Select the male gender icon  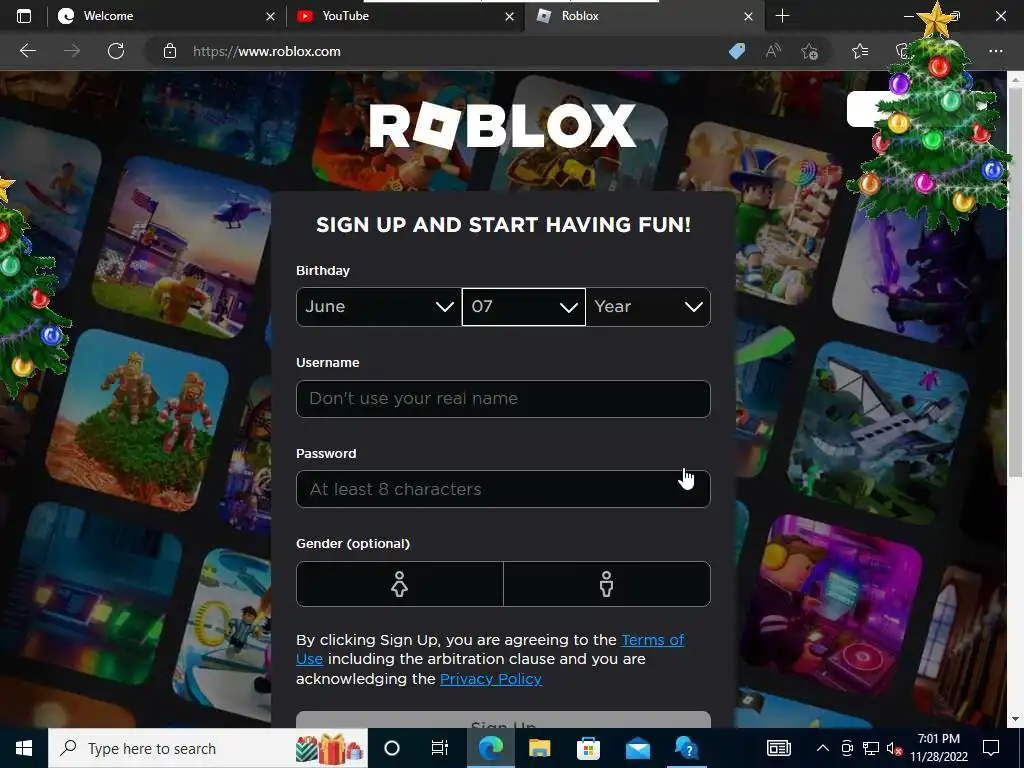coord(607,584)
